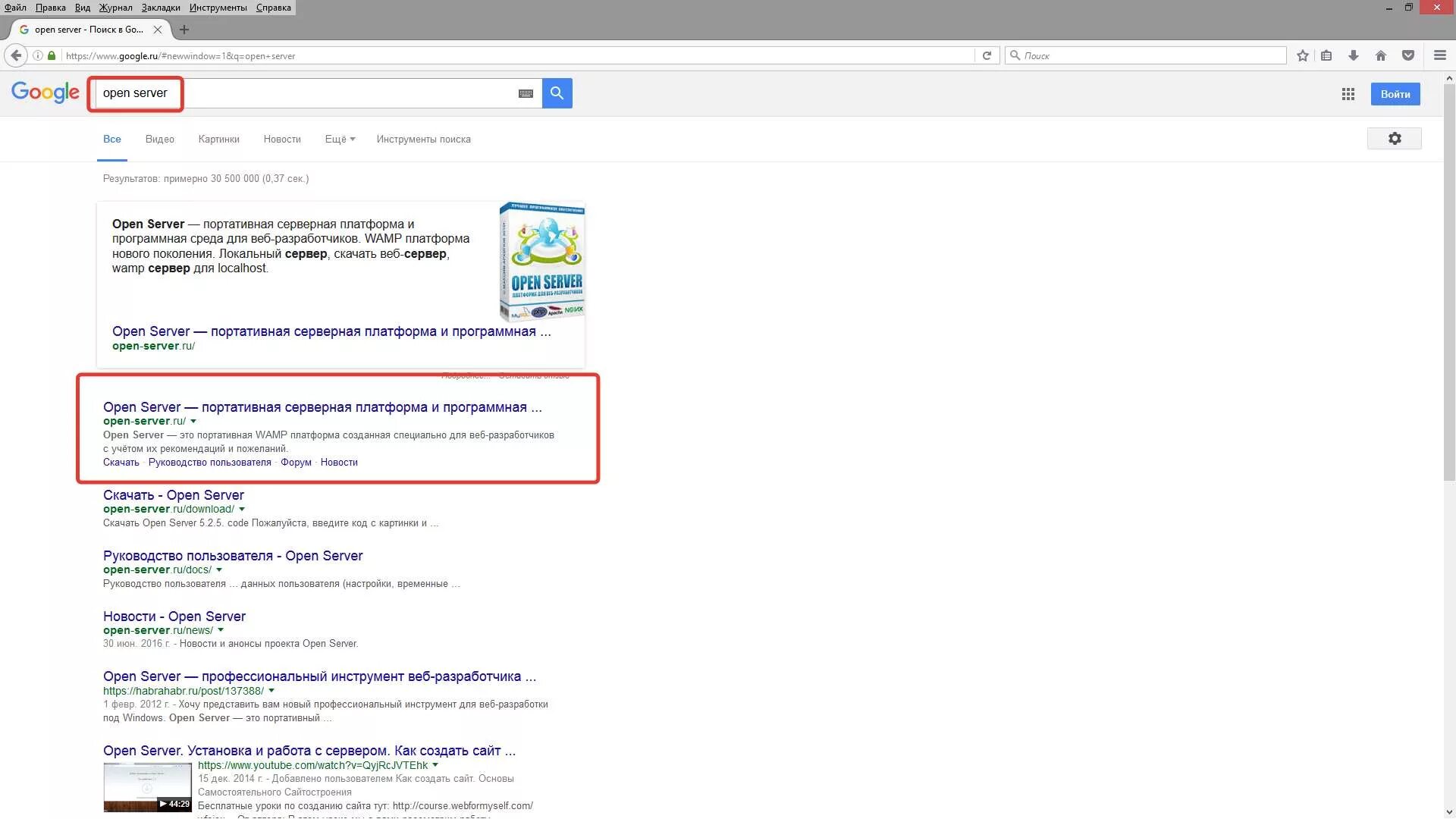This screenshot has width=1456, height=819.
Task: Bookmark this page with the star icon
Action: pyautogui.click(x=1303, y=55)
